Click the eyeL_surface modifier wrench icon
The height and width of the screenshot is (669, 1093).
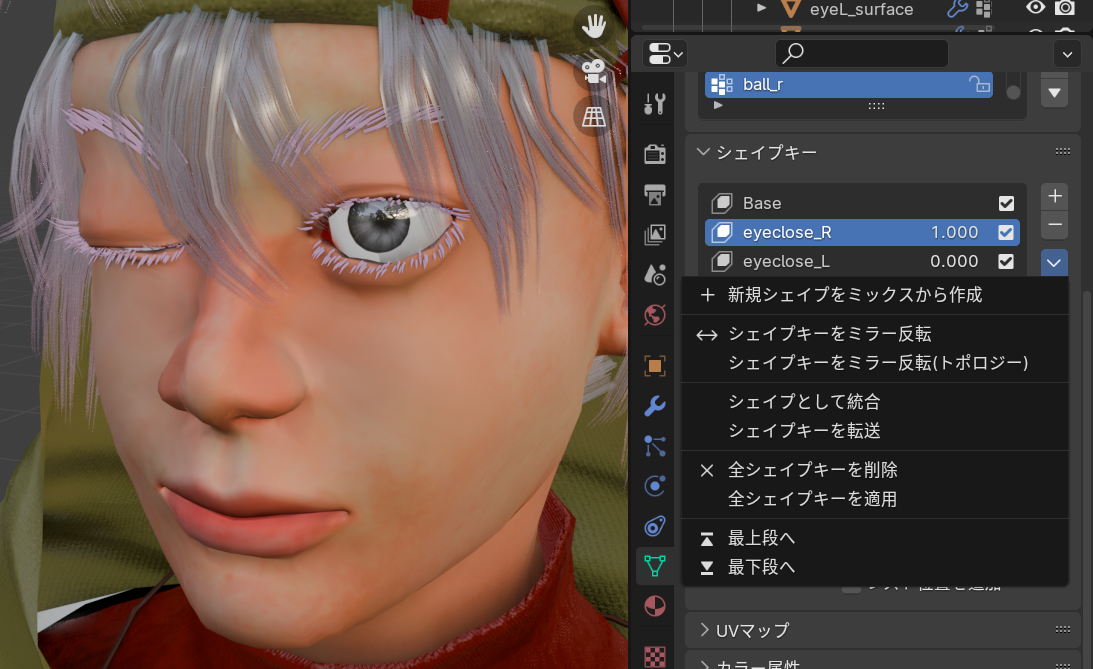[x=957, y=8]
